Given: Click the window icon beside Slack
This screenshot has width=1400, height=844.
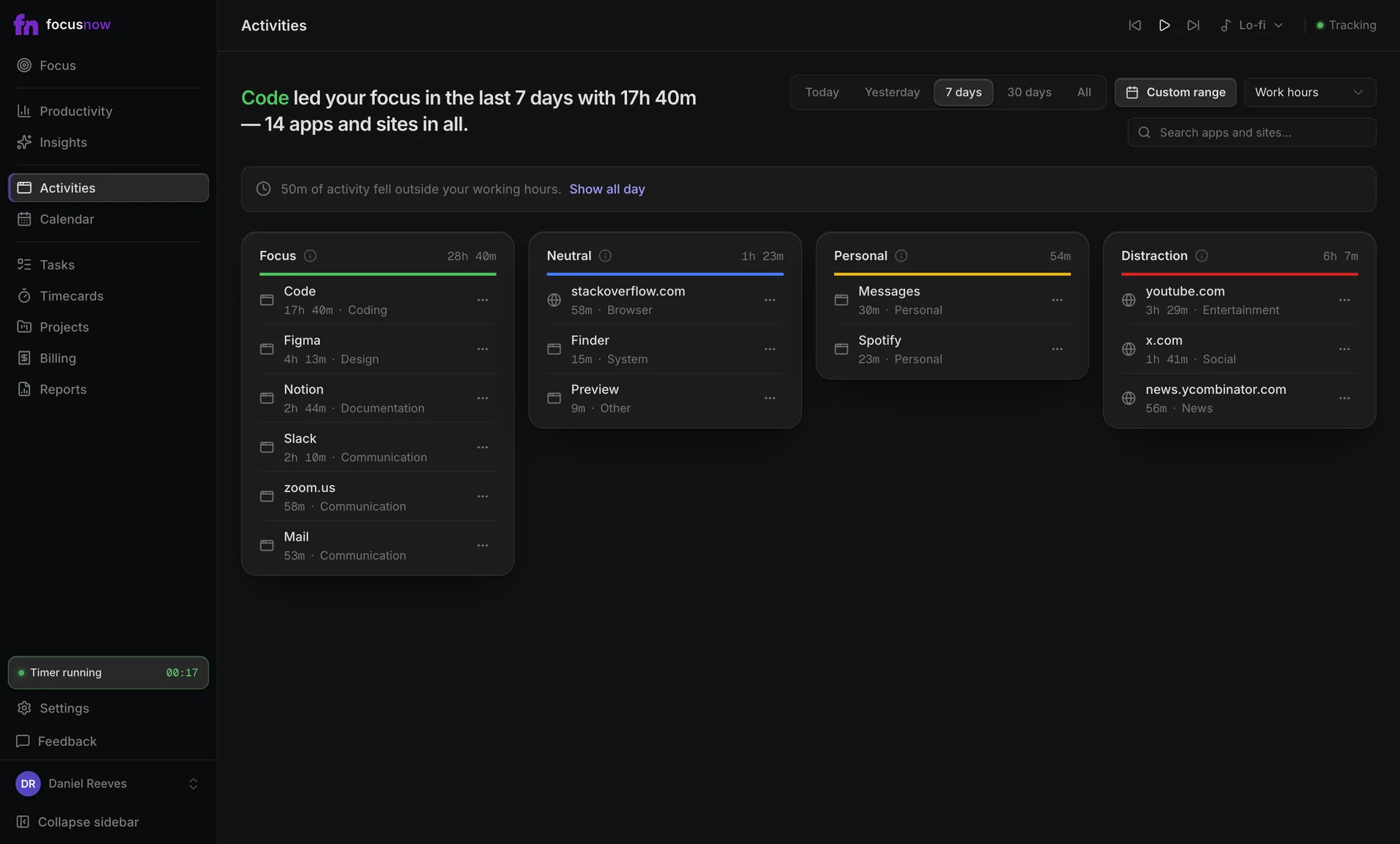Looking at the screenshot, I should [x=267, y=447].
